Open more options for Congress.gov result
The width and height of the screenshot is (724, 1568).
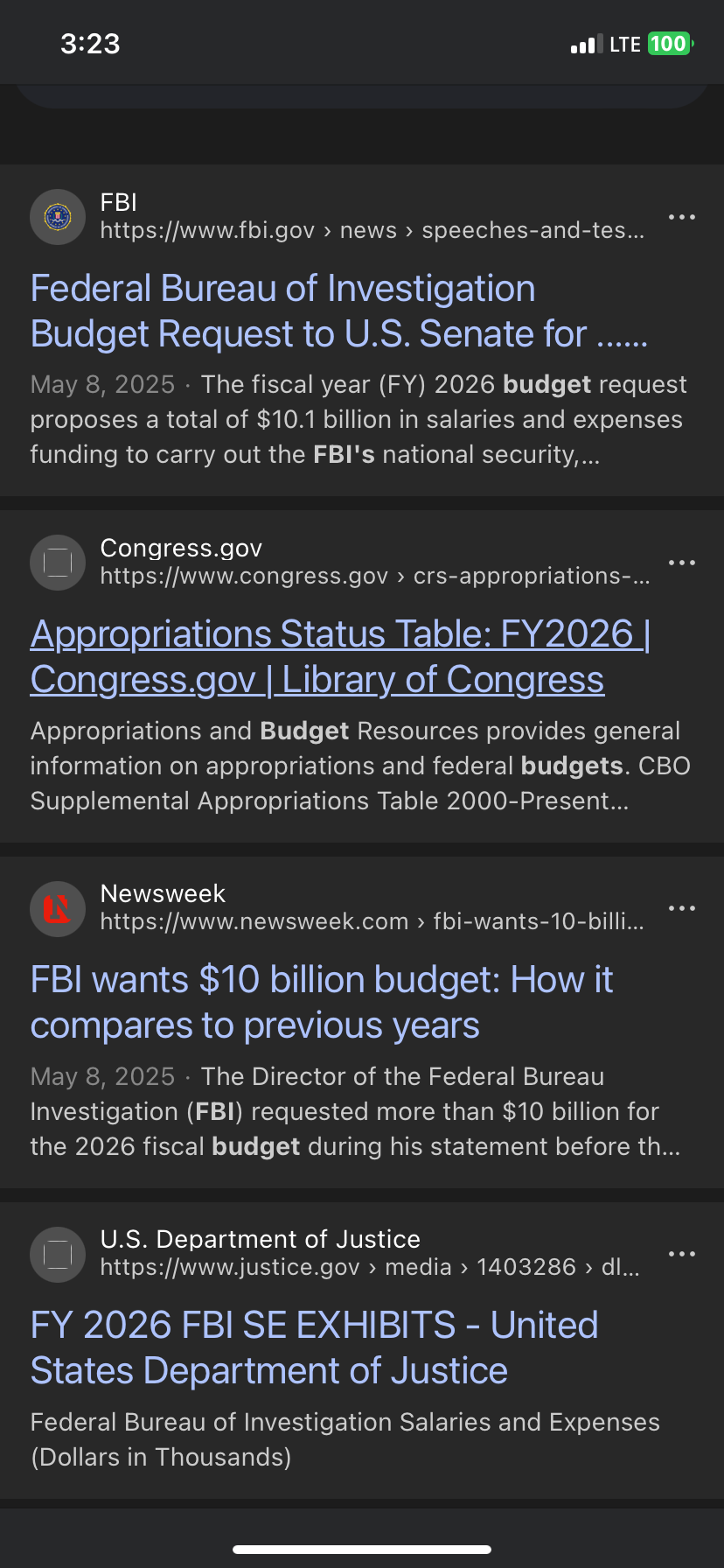(681, 563)
